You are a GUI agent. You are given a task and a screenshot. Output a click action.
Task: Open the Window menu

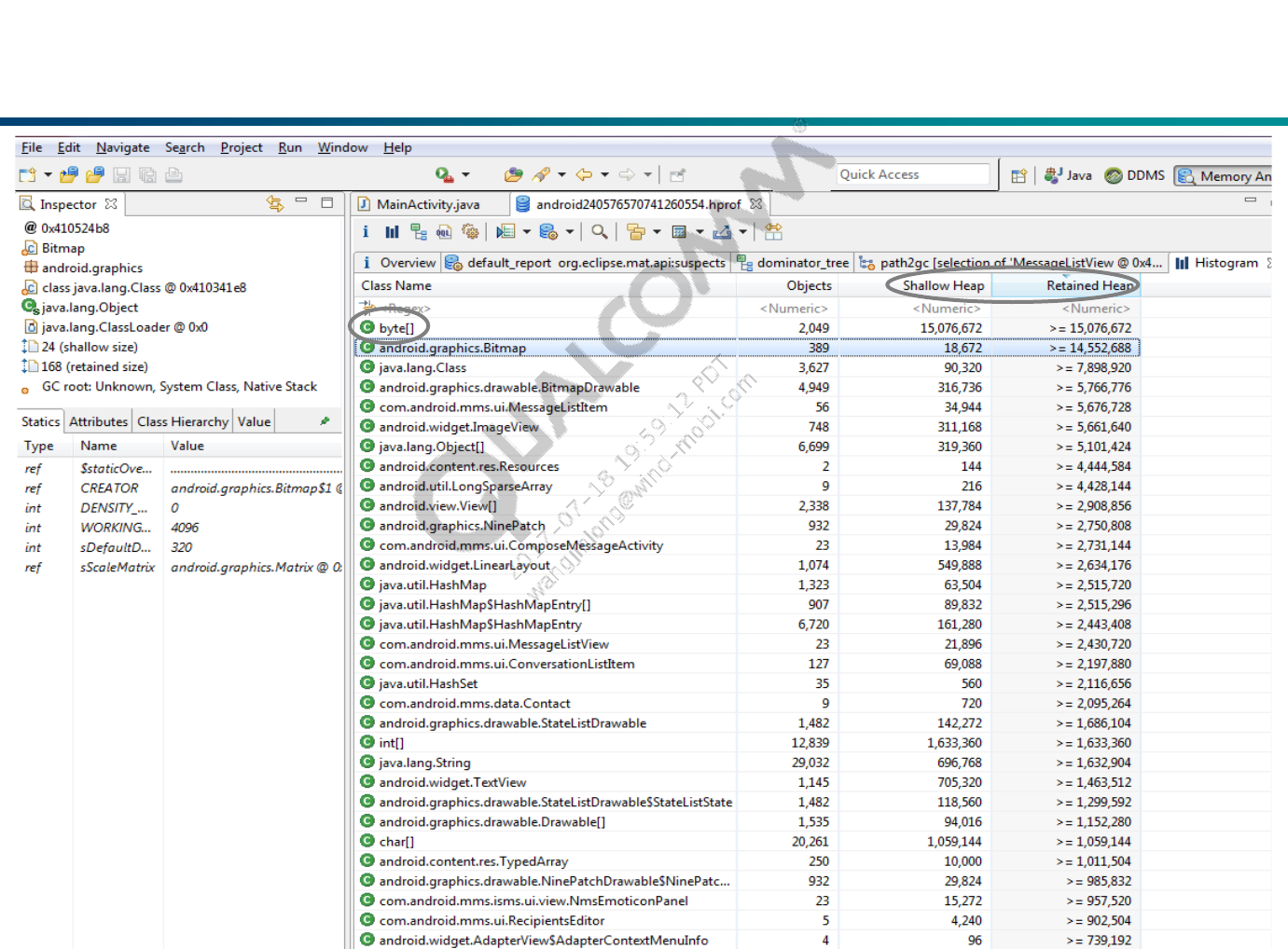click(x=342, y=147)
